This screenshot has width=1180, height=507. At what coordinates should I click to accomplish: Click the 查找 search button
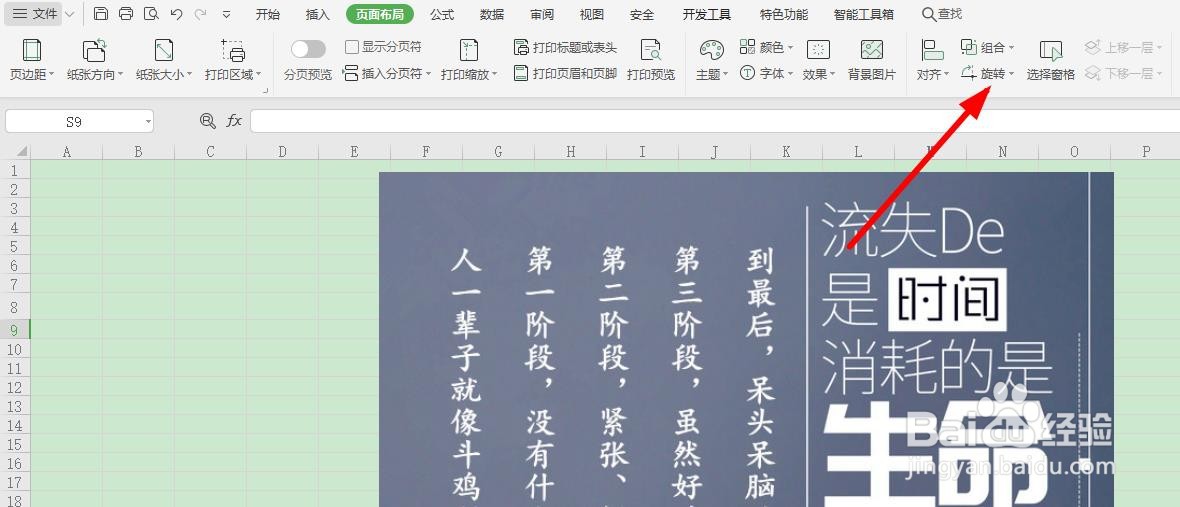941,14
